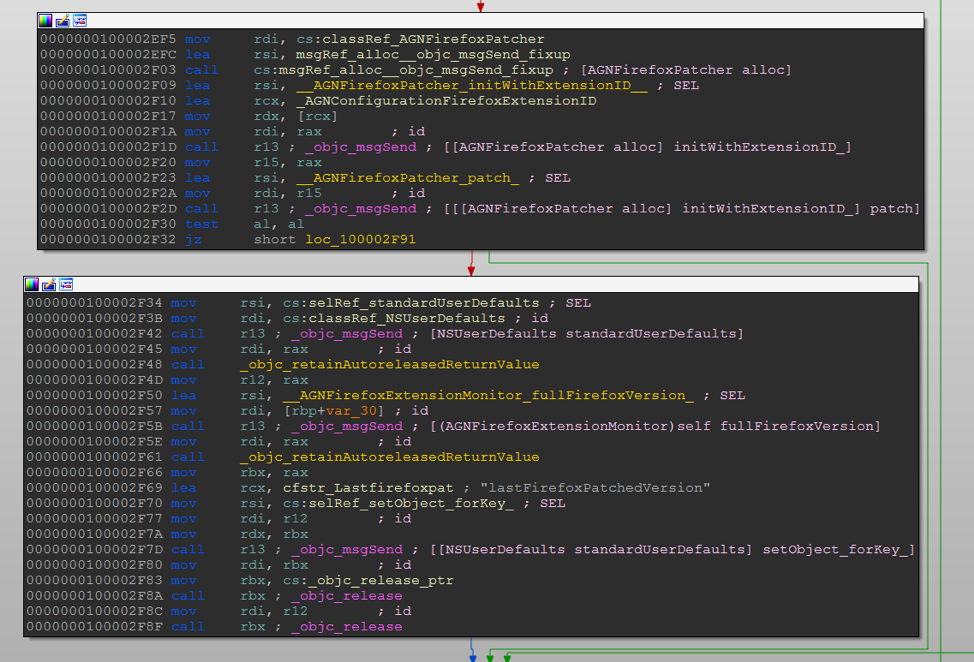Click _objc_msgSend on line 0000000100002F1D
Viewport: 974px width, 662px height.
[361, 147]
